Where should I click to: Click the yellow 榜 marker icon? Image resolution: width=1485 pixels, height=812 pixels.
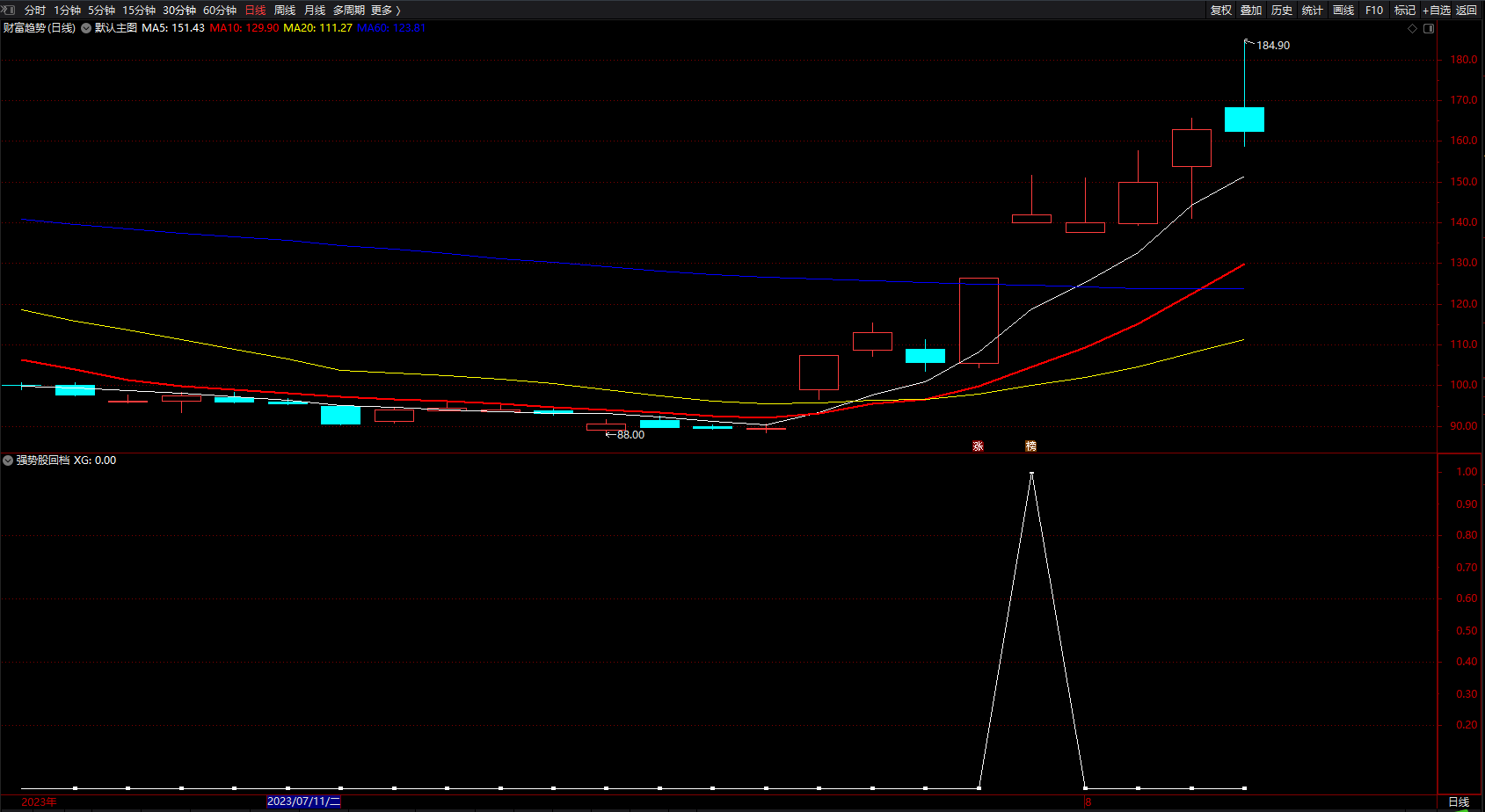[x=1030, y=446]
